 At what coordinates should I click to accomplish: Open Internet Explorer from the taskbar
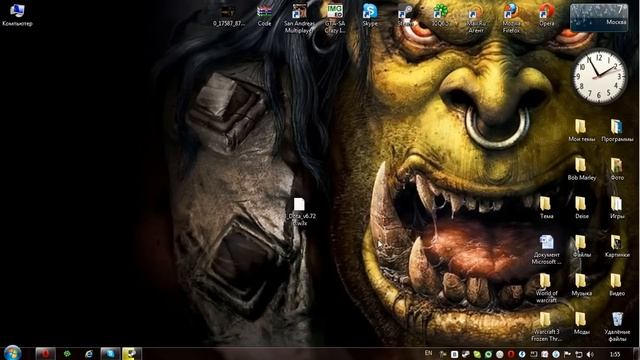pos(89,353)
